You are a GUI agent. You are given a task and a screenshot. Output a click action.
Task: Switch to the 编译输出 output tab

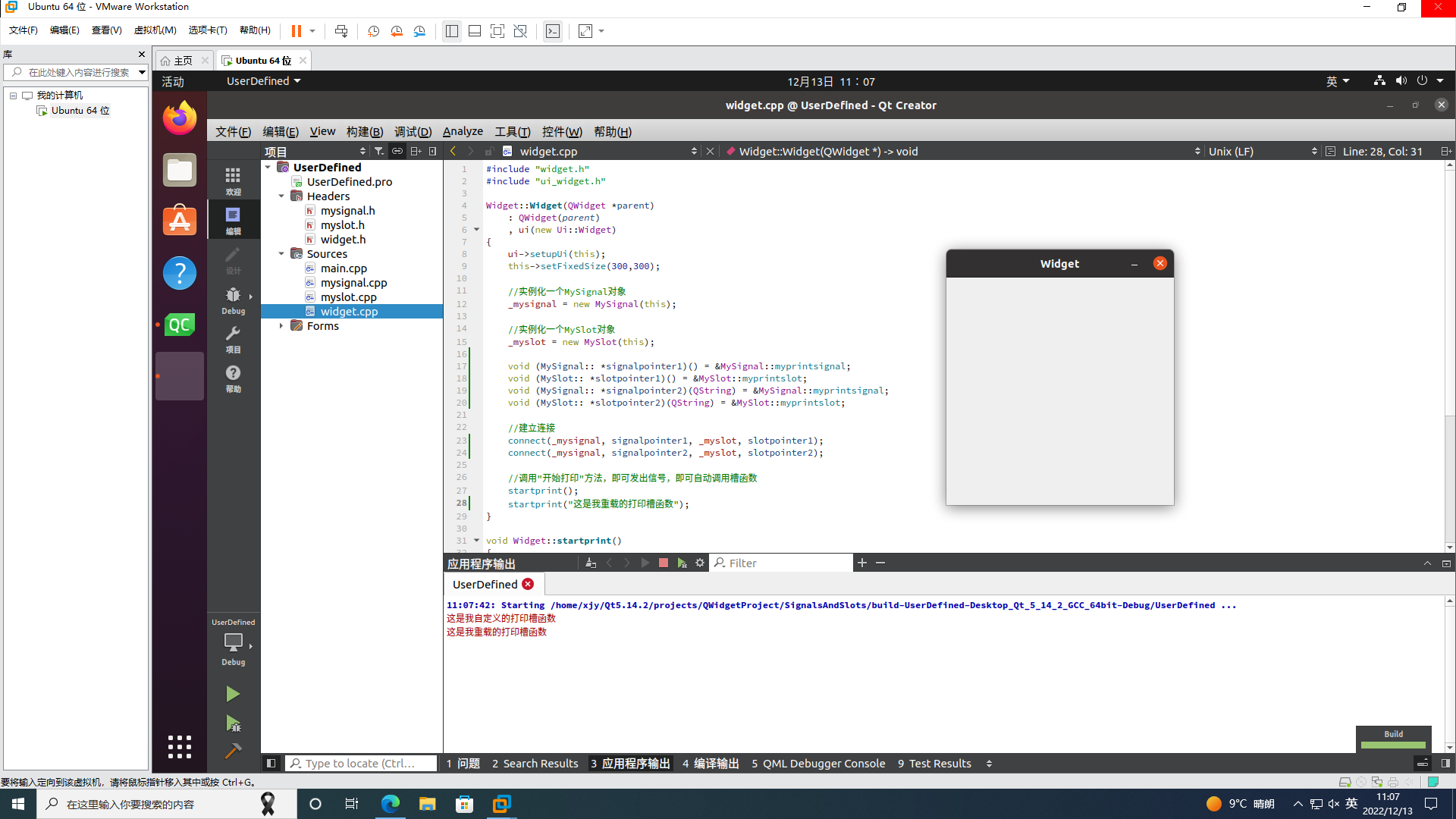(x=711, y=764)
